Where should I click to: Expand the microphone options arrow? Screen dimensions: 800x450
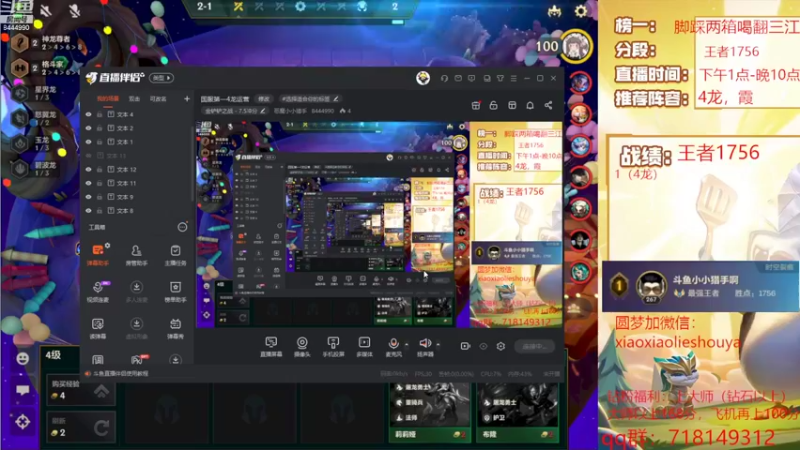click(406, 344)
